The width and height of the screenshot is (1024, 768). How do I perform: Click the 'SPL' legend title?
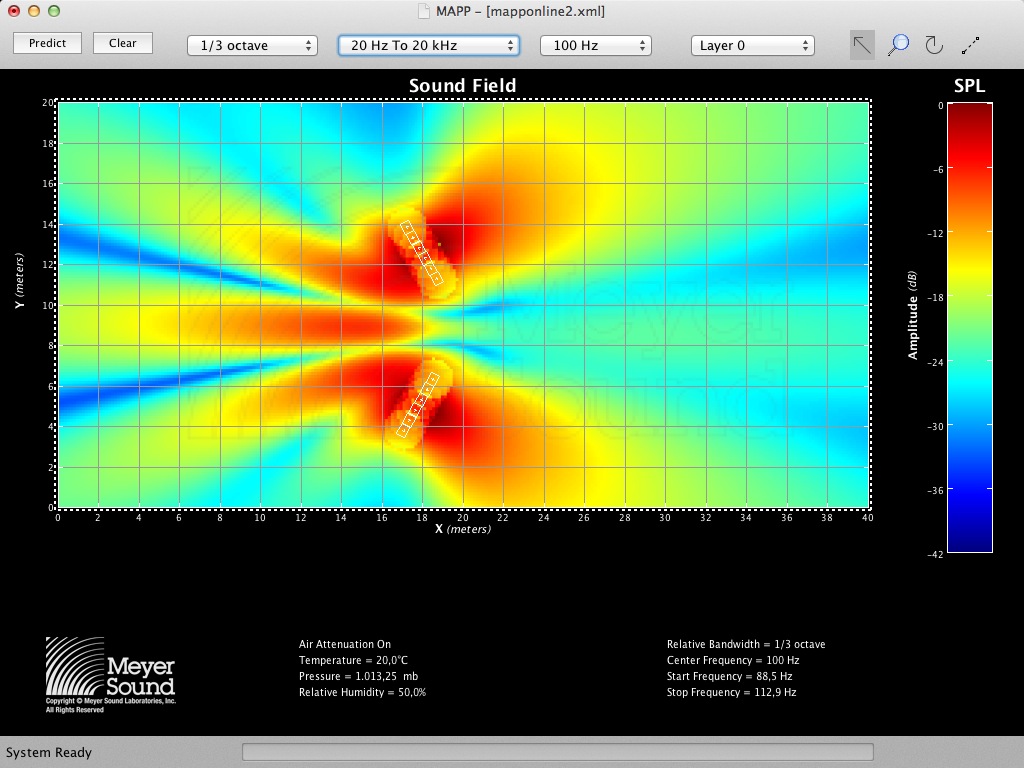click(969, 86)
